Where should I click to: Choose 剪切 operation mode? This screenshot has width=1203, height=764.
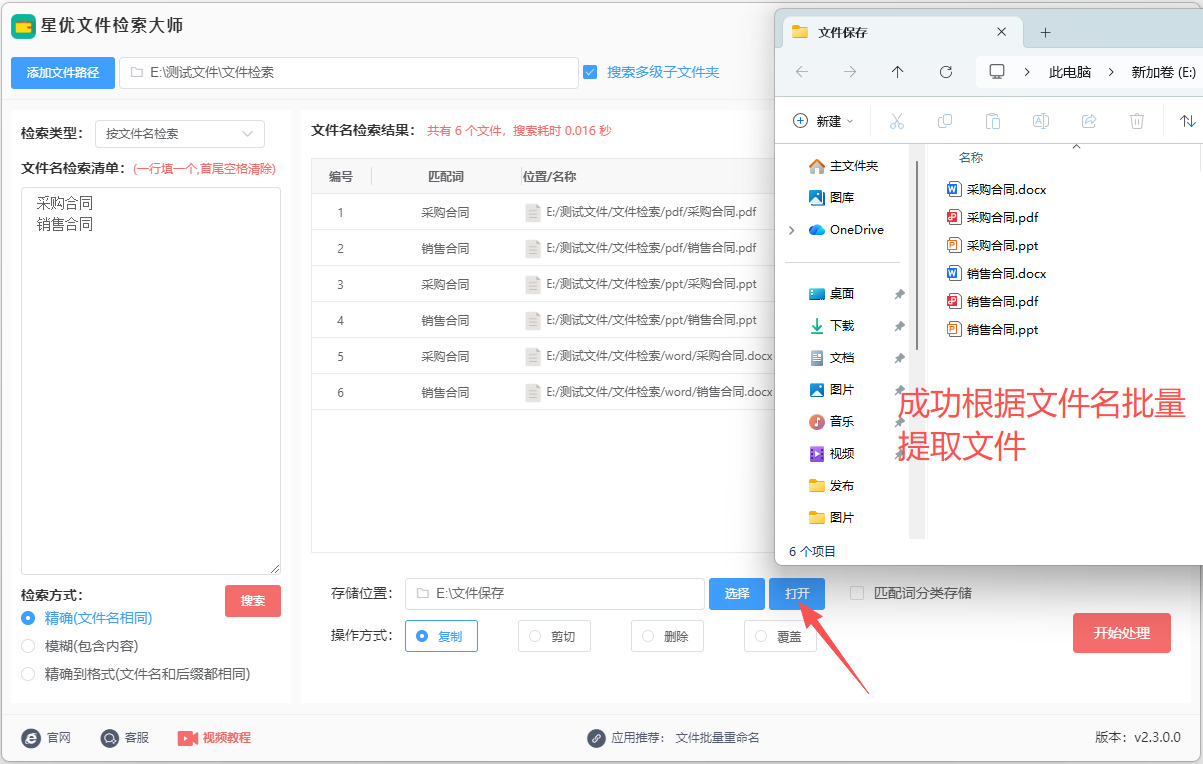click(554, 636)
